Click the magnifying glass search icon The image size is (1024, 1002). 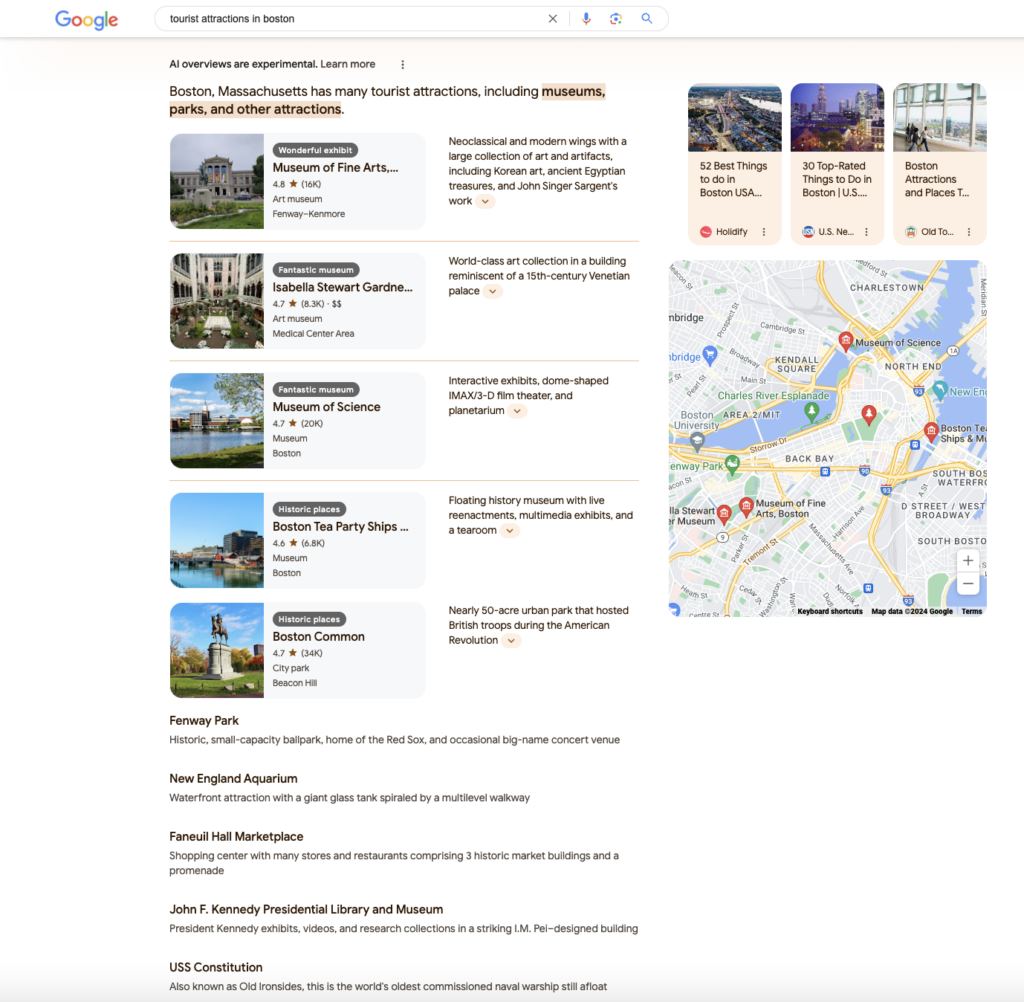tap(647, 18)
